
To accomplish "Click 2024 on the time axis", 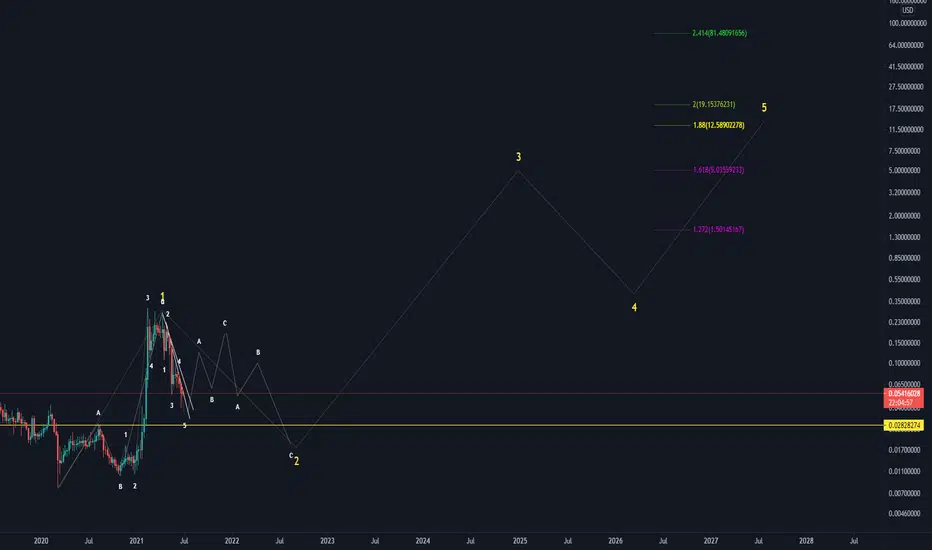I will click(x=423, y=541).
